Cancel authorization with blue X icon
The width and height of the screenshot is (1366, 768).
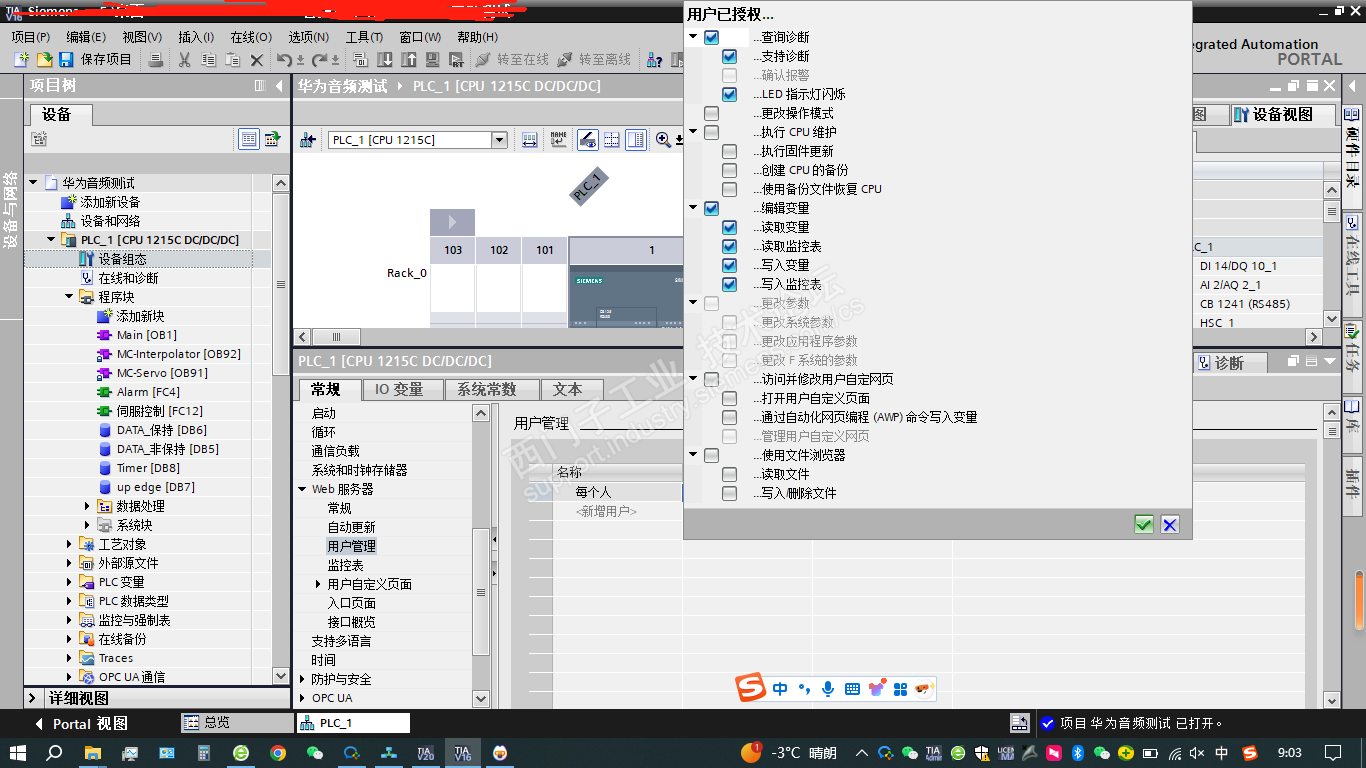point(1170,524)
